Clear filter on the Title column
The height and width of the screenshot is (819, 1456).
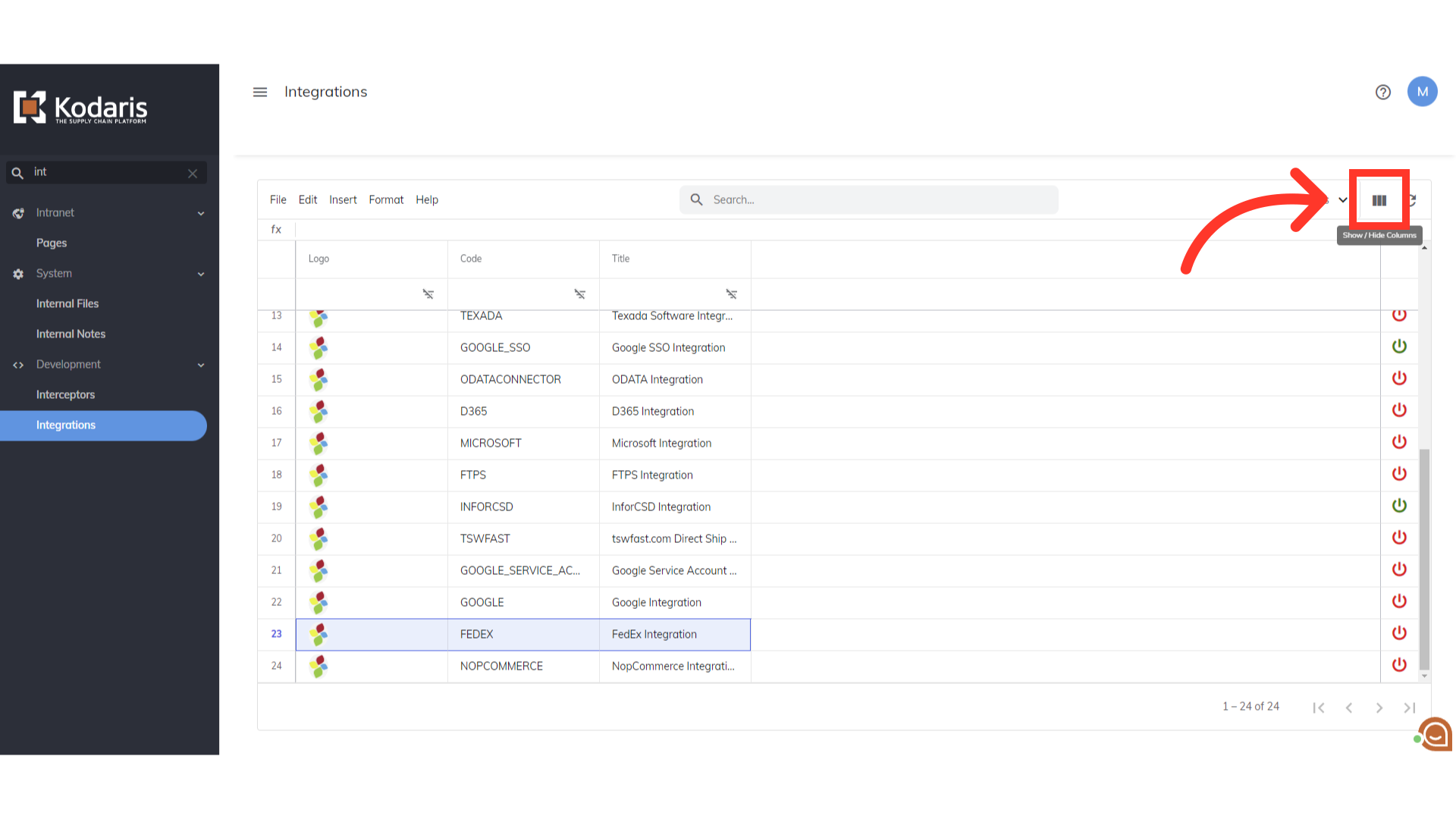pyautogui.click(x=731, y=294)
